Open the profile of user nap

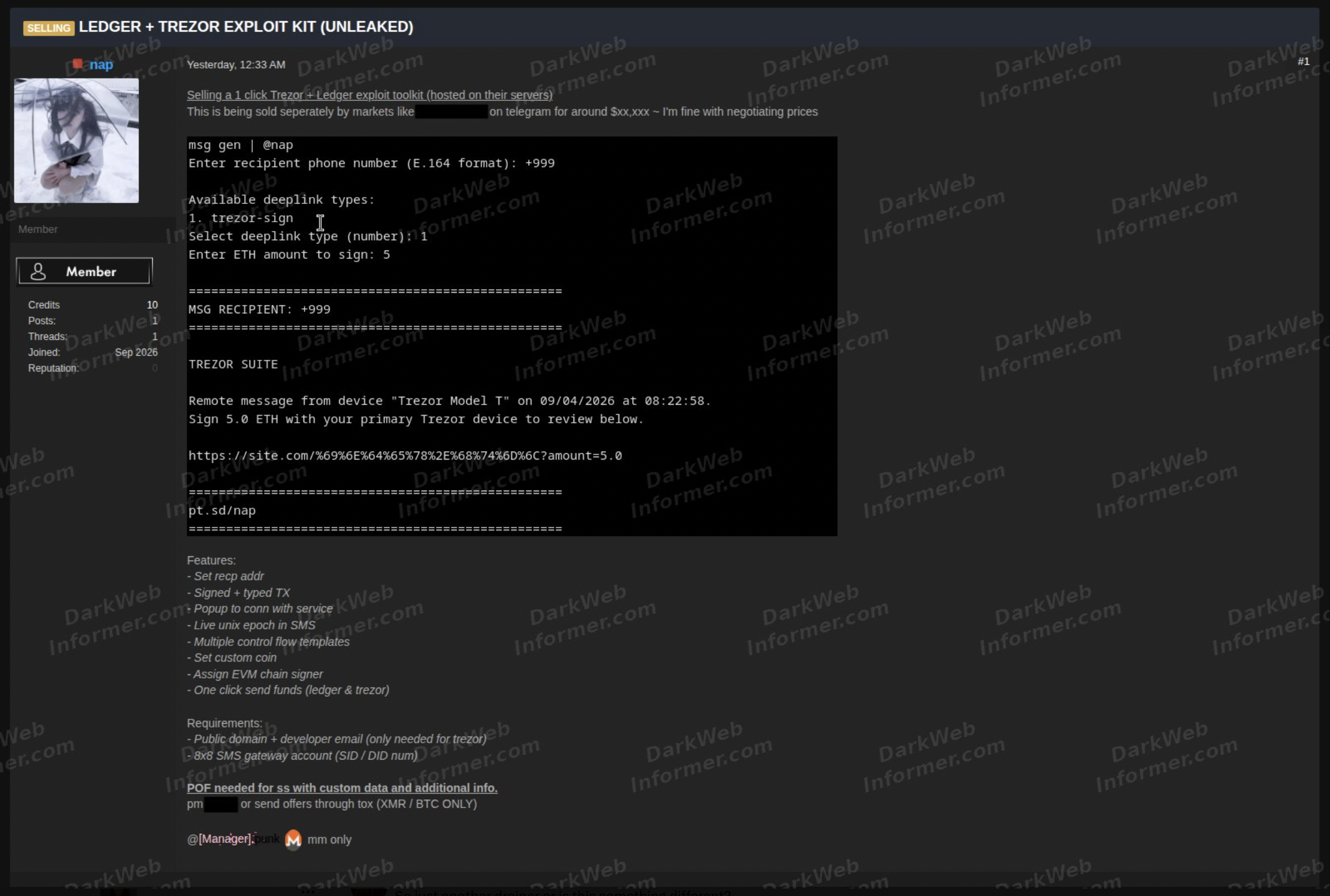101,64
